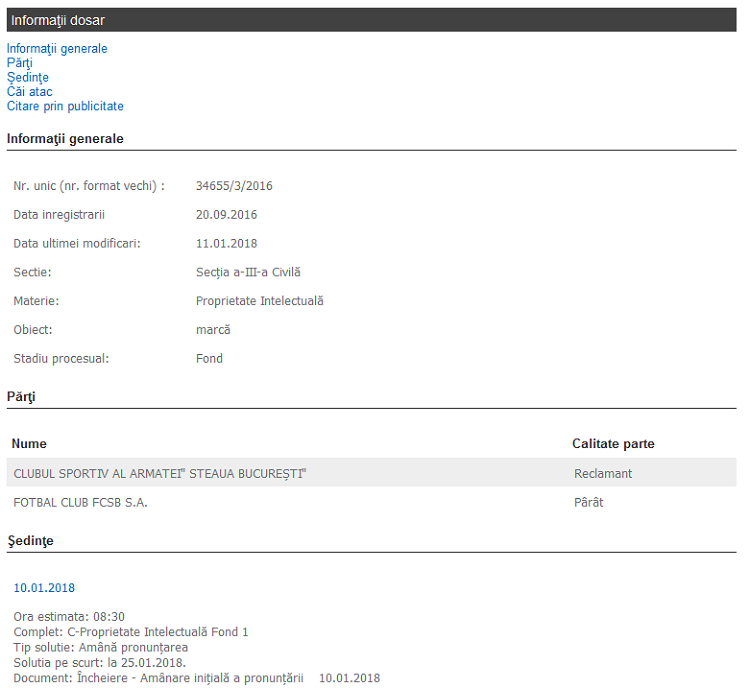Image resolution: width=750 pixels, height=688 pixels.
Task: Open the Citare prin publicitate link
Action: [x=65, y=106]
